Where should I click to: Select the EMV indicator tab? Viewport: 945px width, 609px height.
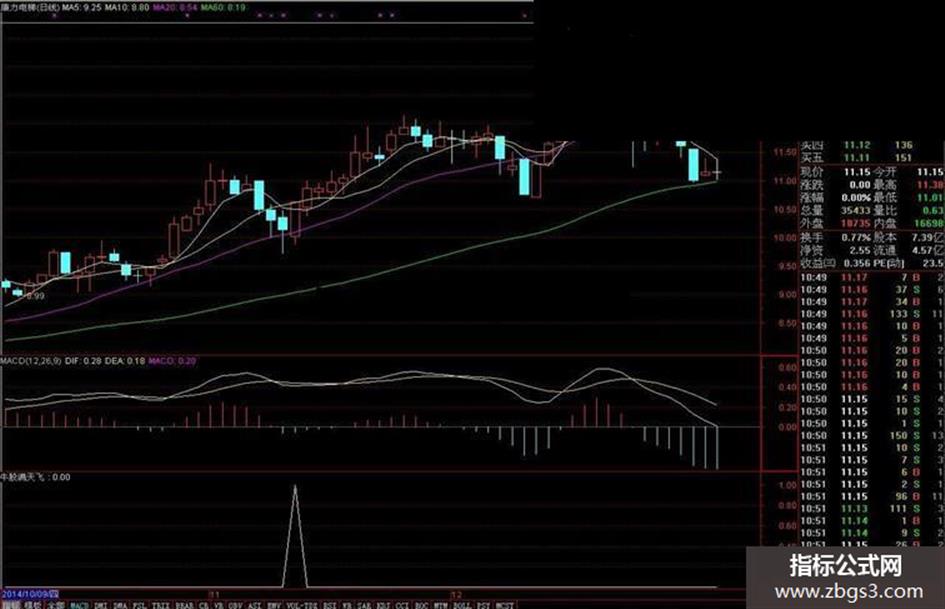(x=274, y=605)
